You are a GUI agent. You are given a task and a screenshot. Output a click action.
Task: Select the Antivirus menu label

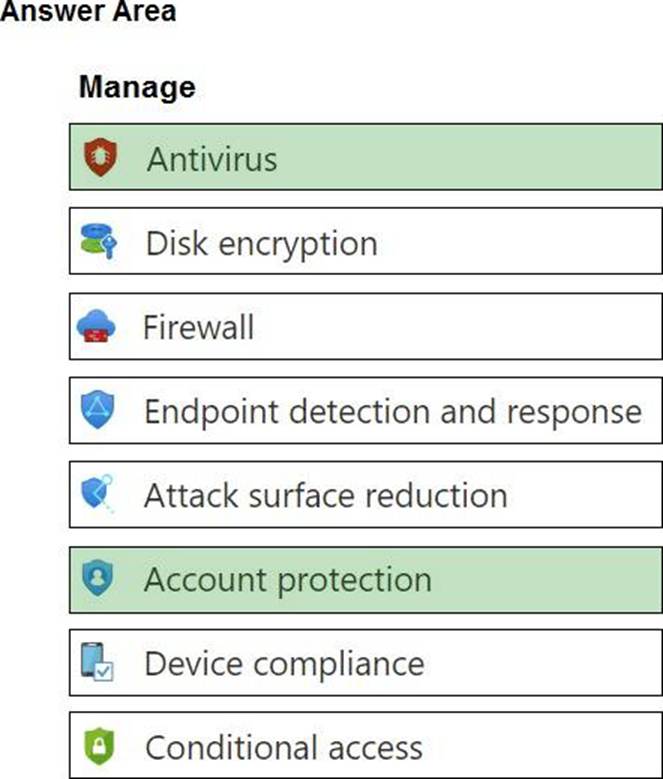click(212, 158)
